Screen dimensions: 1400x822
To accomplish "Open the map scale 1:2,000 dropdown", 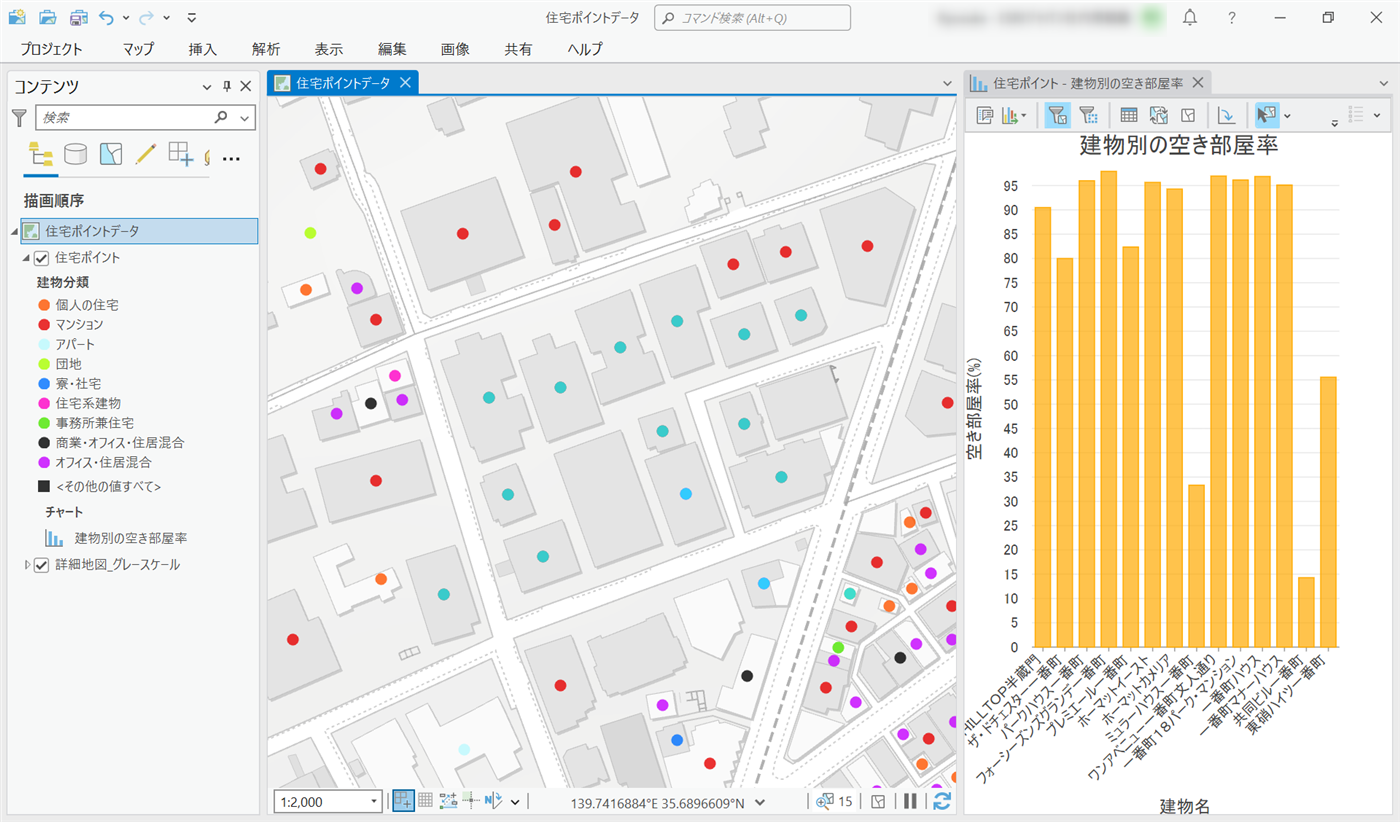I will [374, 801].
